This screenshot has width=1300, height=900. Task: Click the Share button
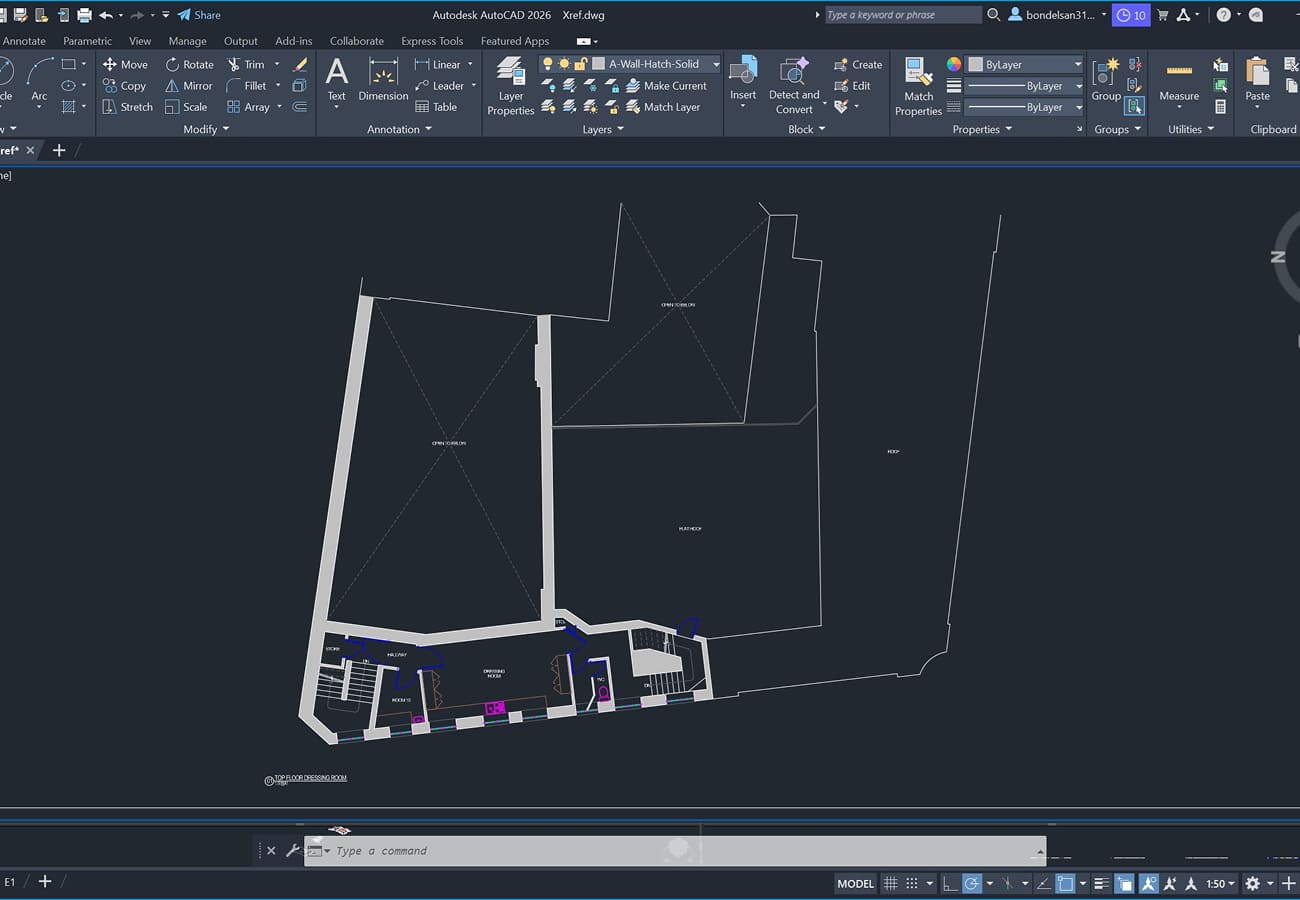click(199, 15)
